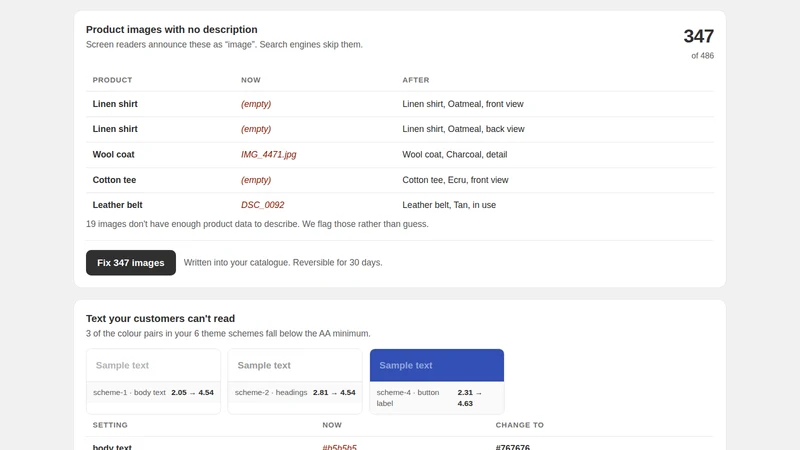Click 'Text your customers can't read' heading

(160, 319)
